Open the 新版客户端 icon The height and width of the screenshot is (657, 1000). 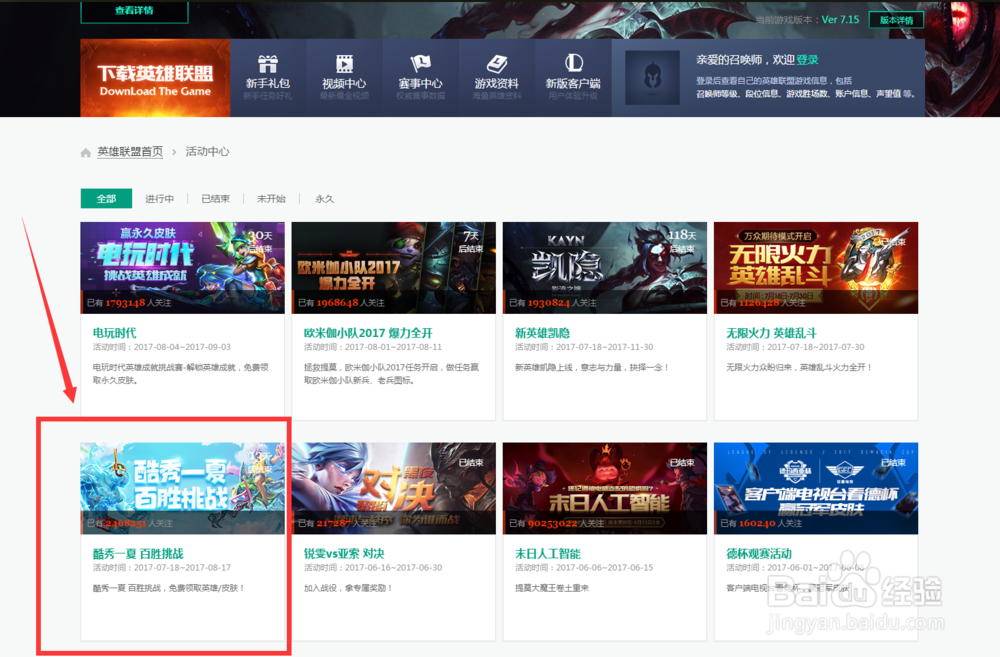point(573,63)
